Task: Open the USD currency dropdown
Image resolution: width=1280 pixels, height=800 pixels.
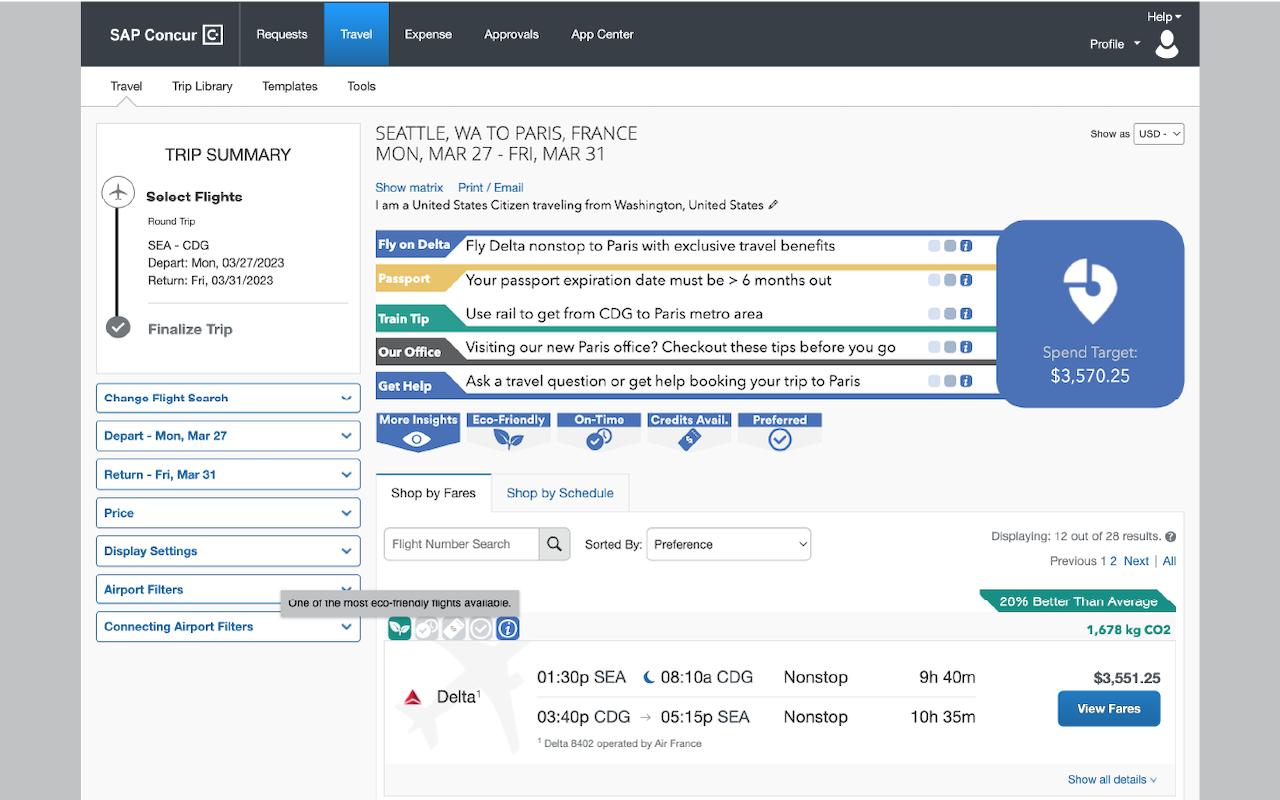Action: (1159, 134)
